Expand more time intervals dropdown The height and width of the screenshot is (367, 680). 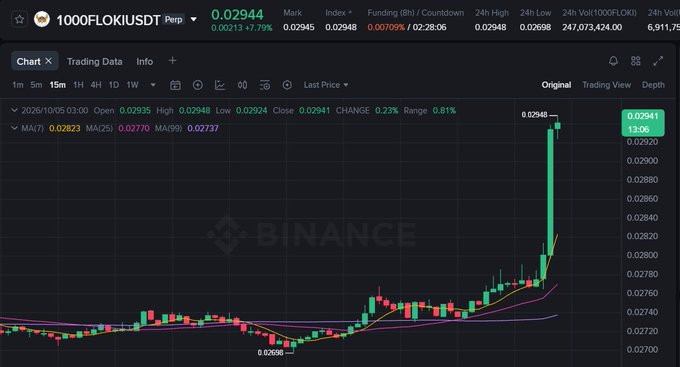(153, 85)
